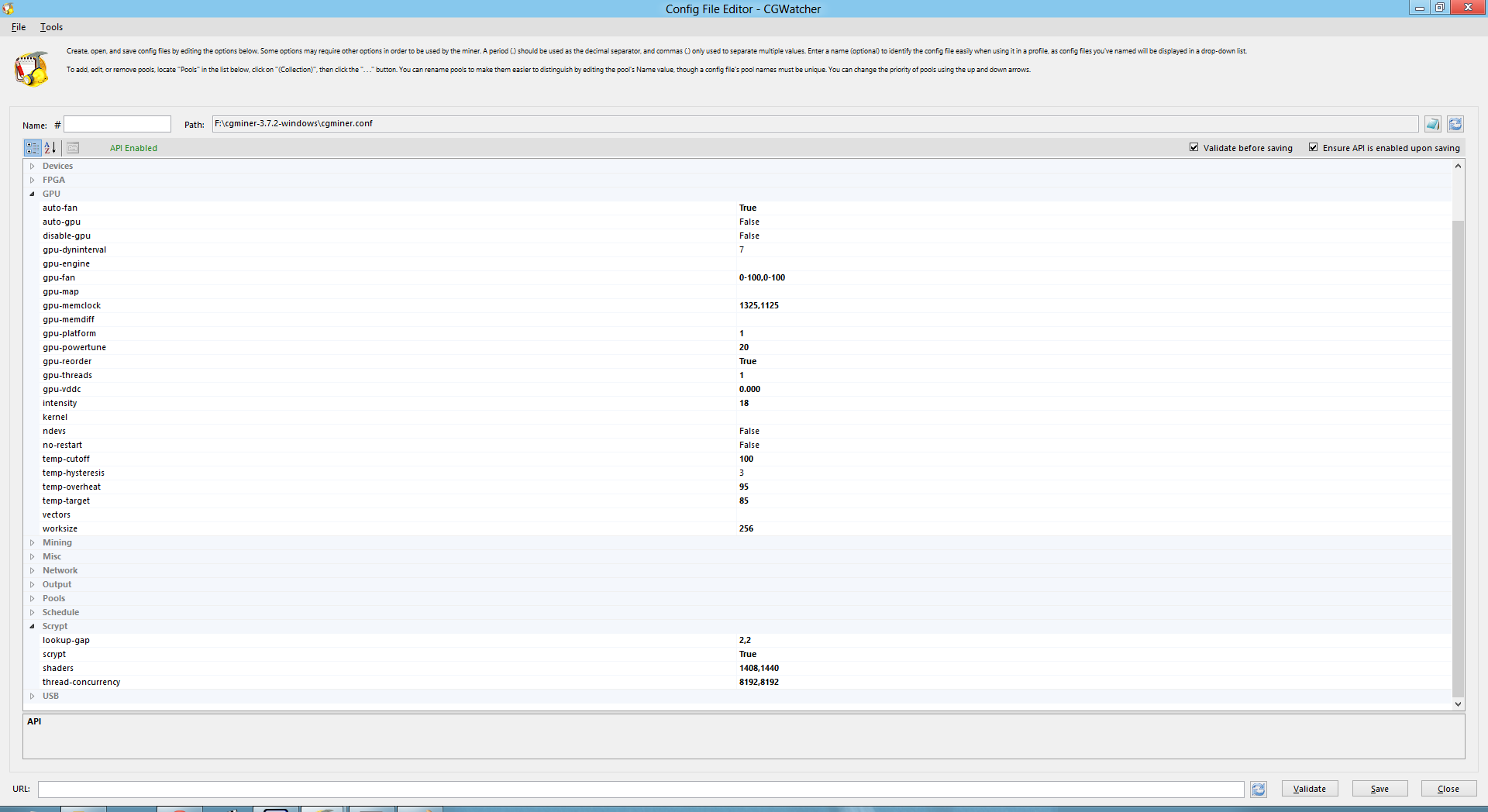Select the gpu-memdiff property

point(745,319)
